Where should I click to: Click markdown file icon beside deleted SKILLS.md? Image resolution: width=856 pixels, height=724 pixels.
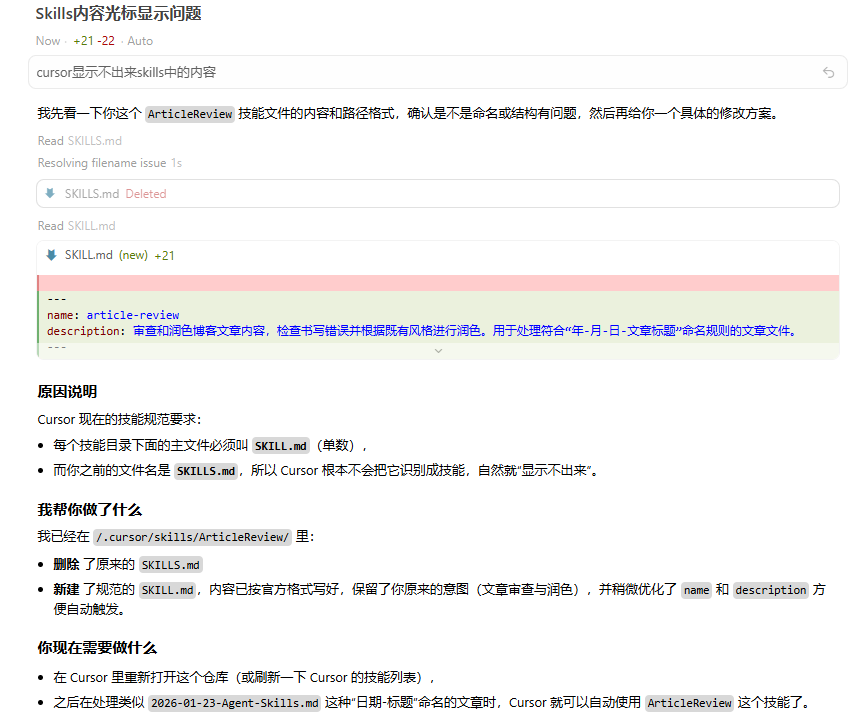[x=50, y=193]
